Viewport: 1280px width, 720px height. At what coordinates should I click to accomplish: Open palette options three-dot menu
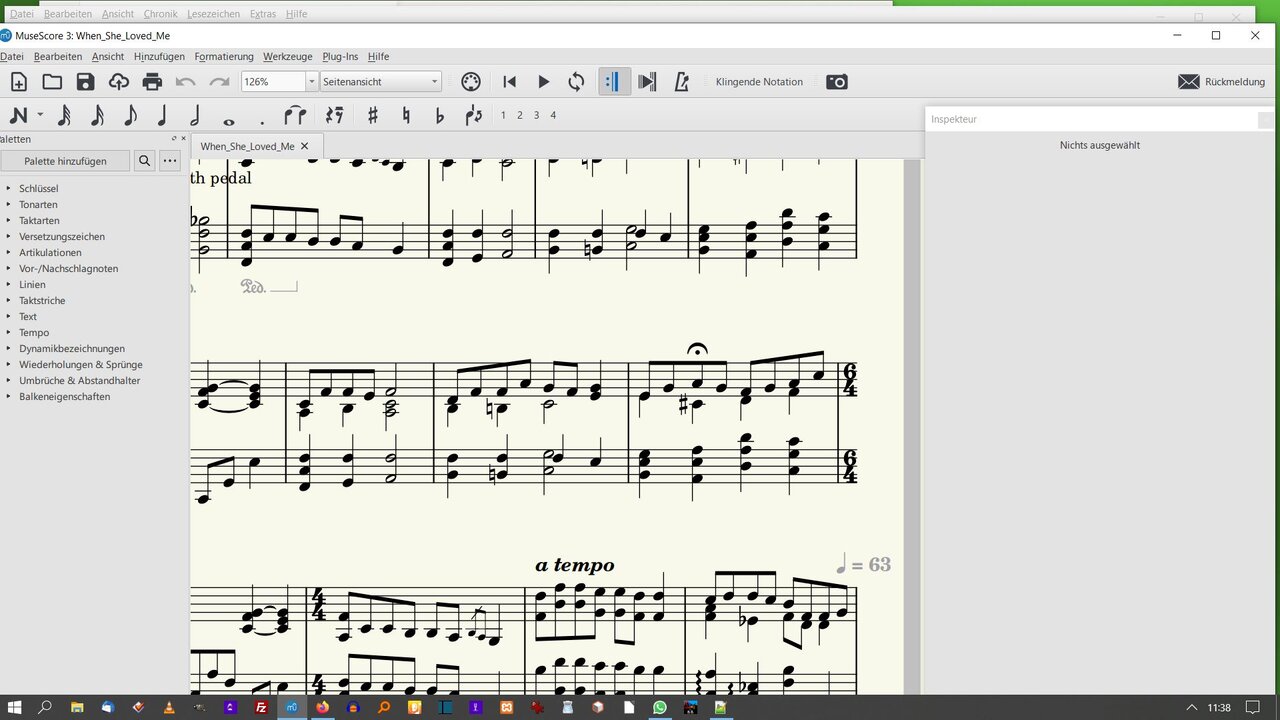[170, 161]
